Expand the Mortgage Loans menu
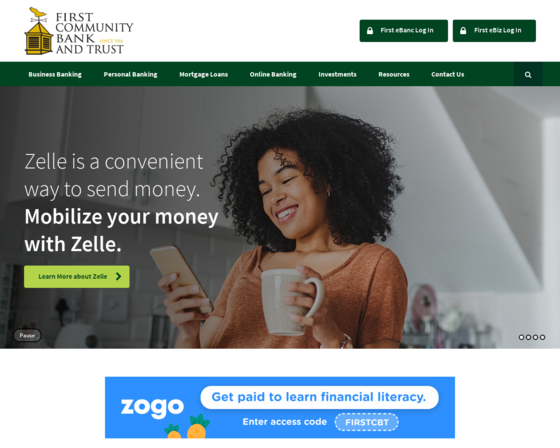Viewport: 560px width, 448px height. [x=204, y=74]
